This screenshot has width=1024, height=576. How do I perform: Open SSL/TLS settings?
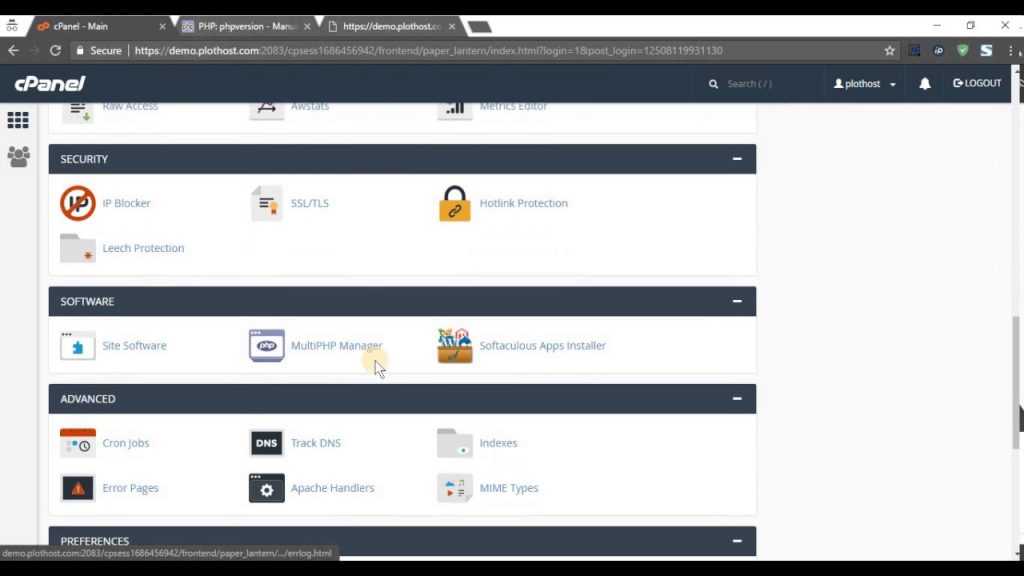click(x=308, y=203)
